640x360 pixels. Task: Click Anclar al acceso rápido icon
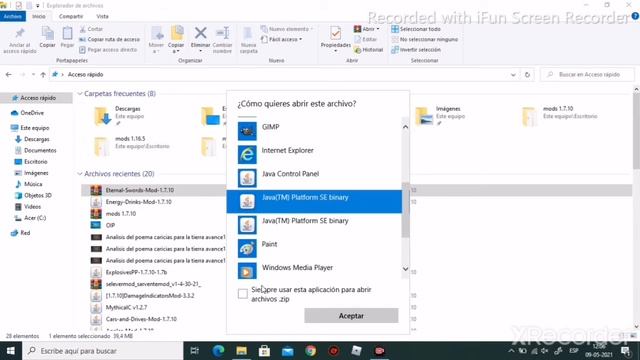20,40
